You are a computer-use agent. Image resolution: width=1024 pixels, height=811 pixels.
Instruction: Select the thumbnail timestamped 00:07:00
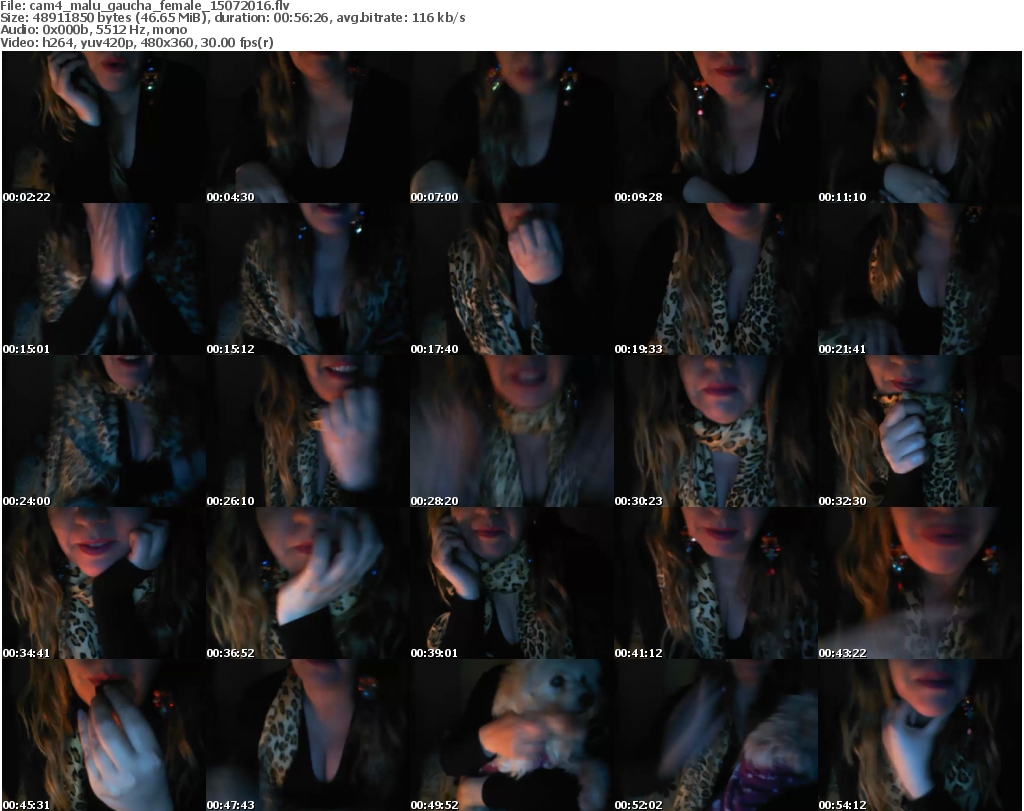512,127
